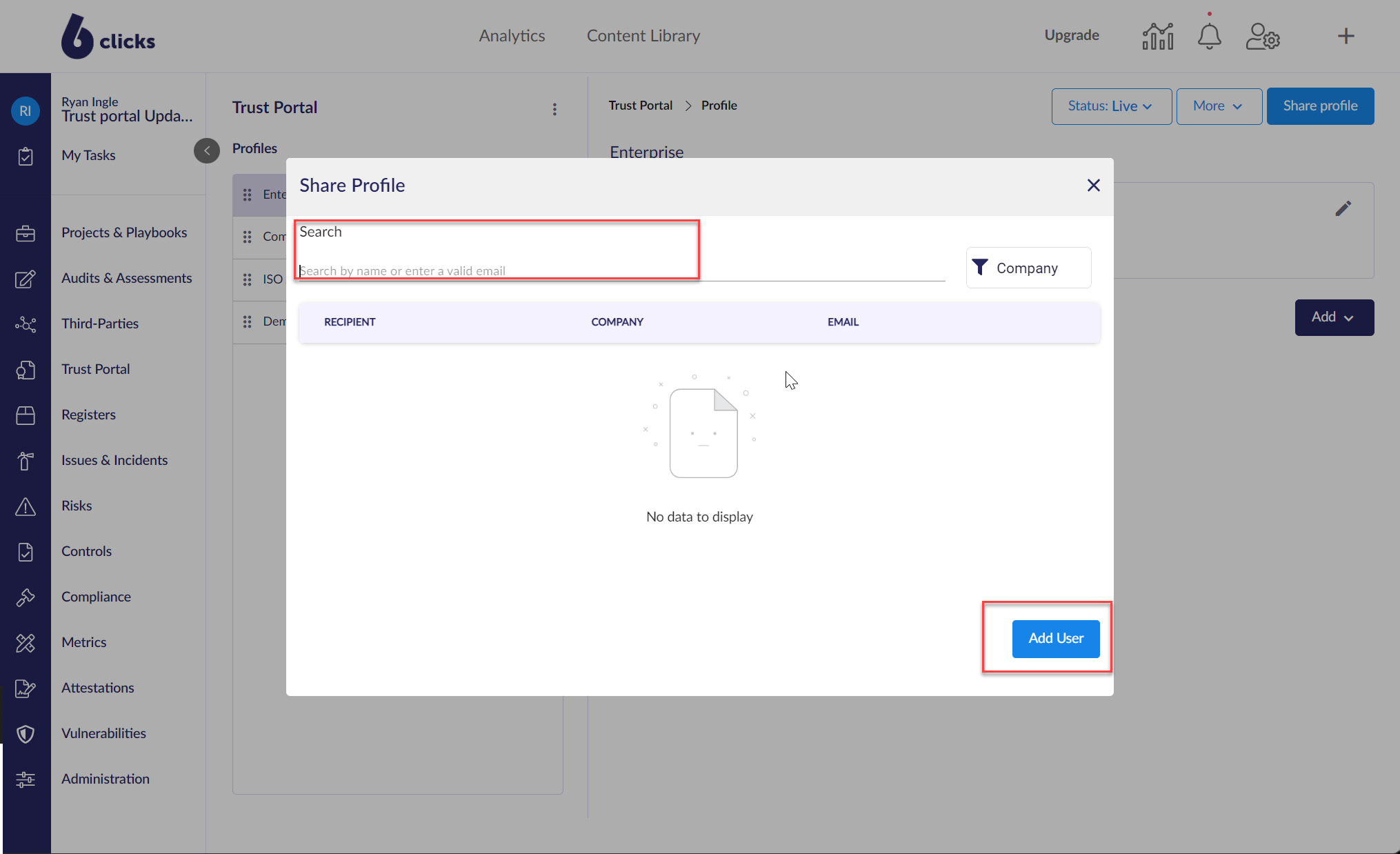Open the More dropdown menu

tap(1219, 106)
